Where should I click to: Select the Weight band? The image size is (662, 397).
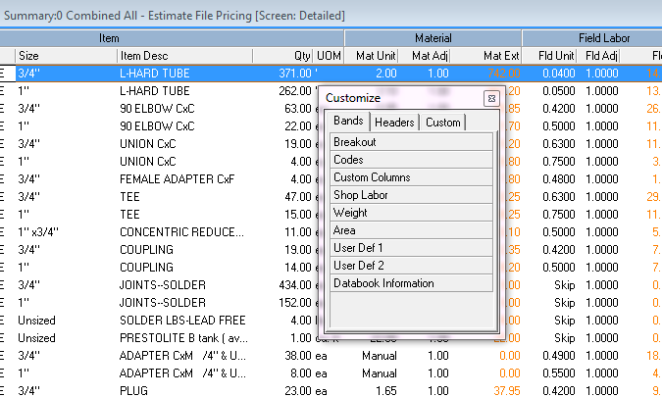[x=411, y=213]
